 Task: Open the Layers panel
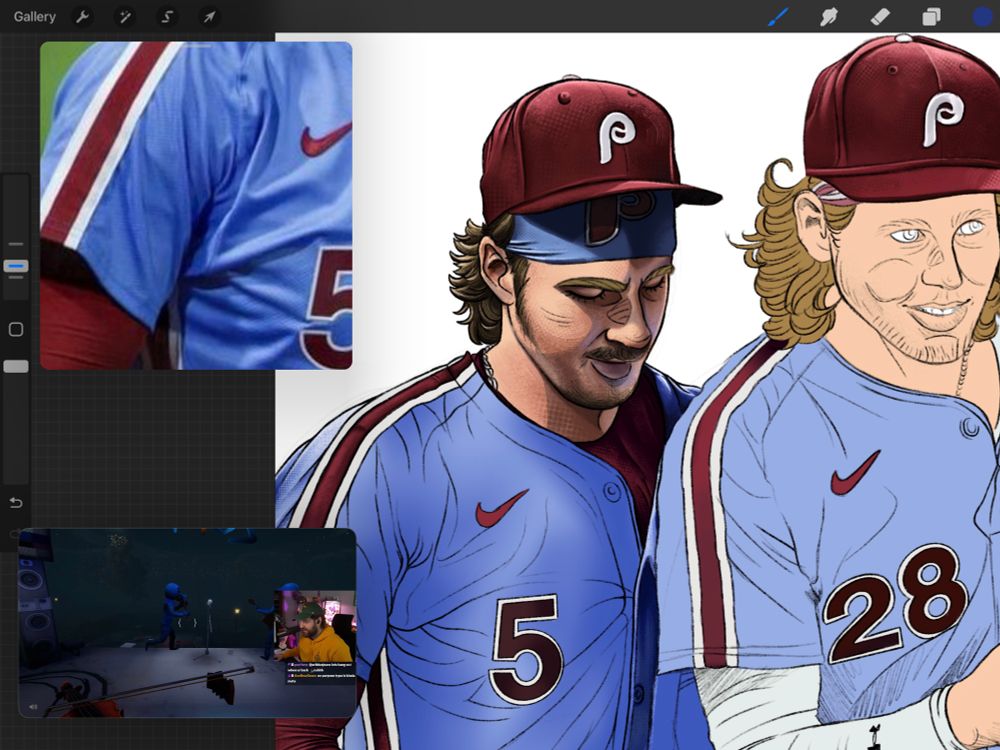[x=931, y=17]
